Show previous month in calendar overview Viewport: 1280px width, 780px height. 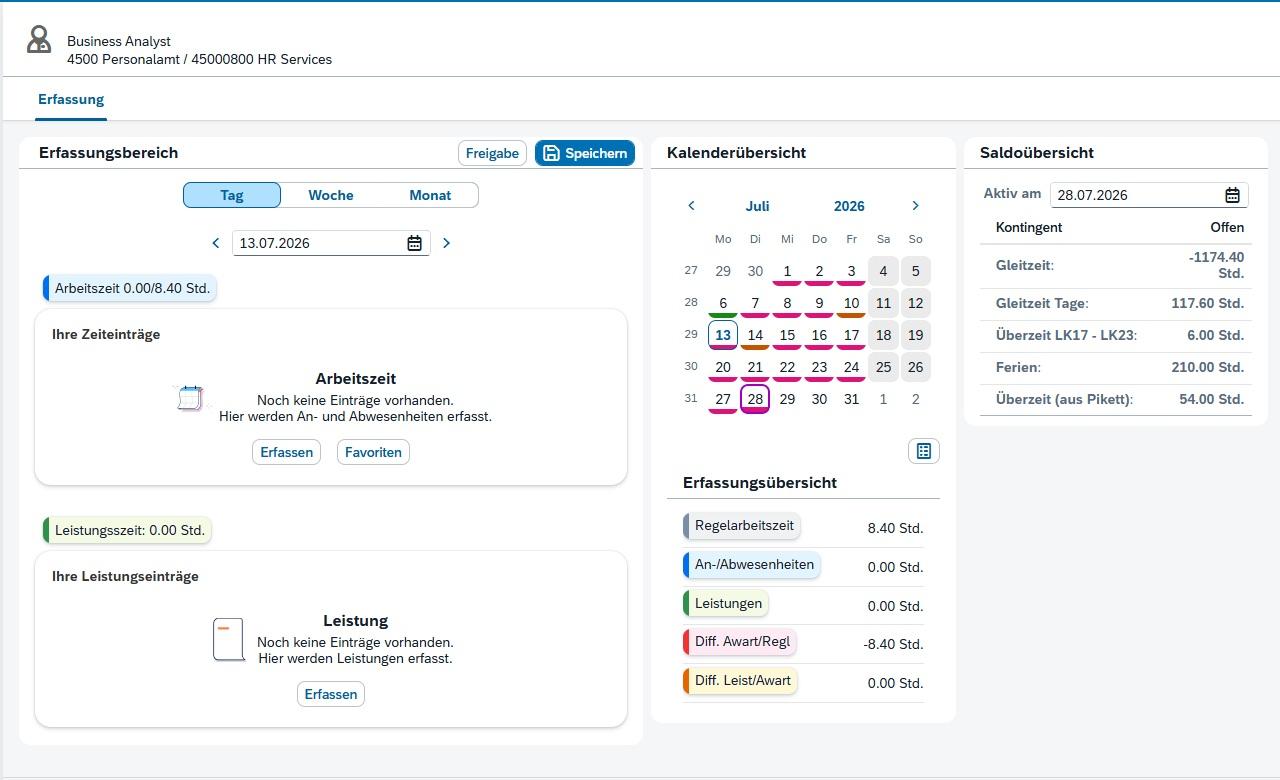[x=691, y=206]
